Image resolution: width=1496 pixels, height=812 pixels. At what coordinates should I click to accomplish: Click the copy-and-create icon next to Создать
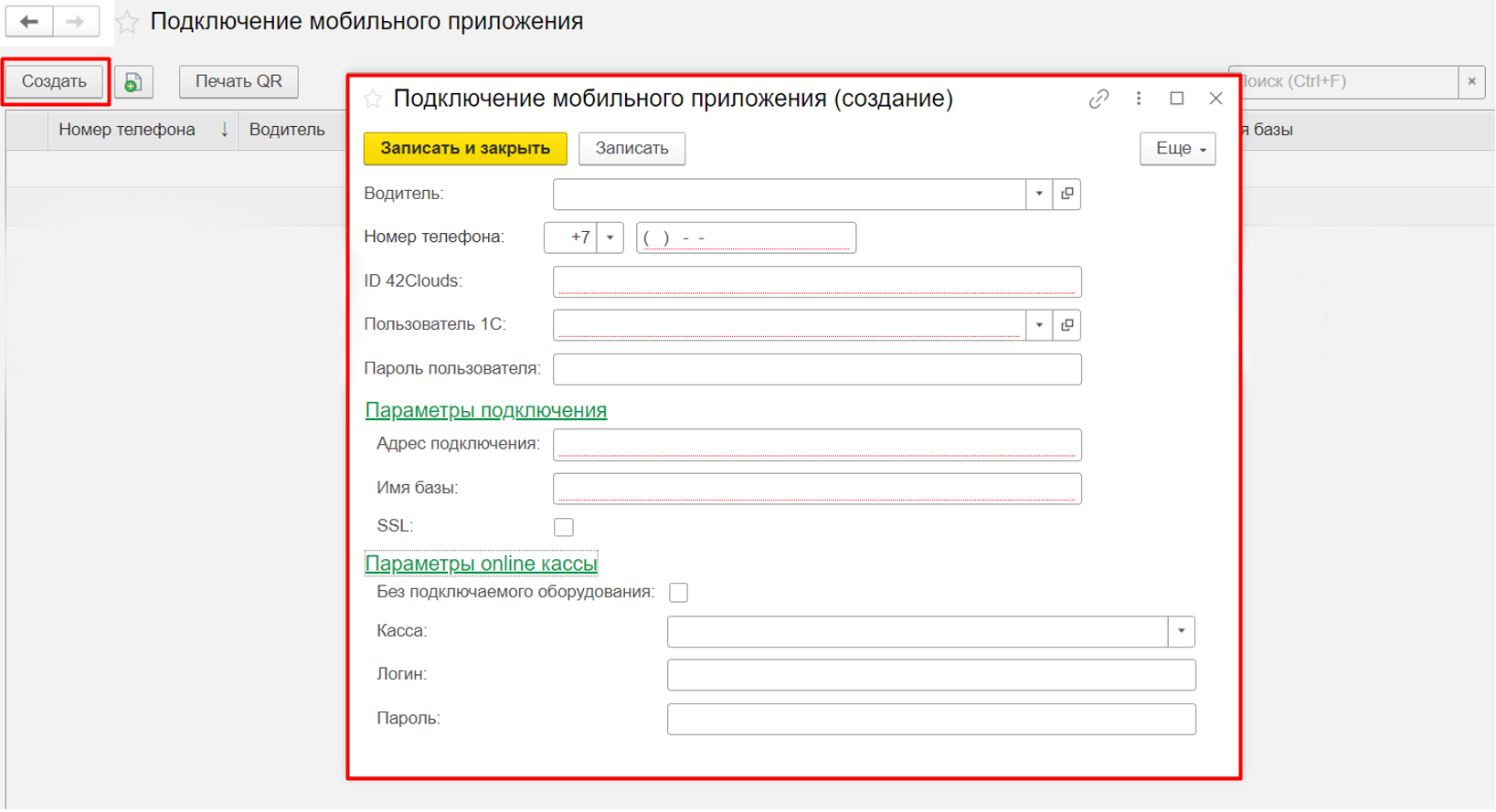133,82
